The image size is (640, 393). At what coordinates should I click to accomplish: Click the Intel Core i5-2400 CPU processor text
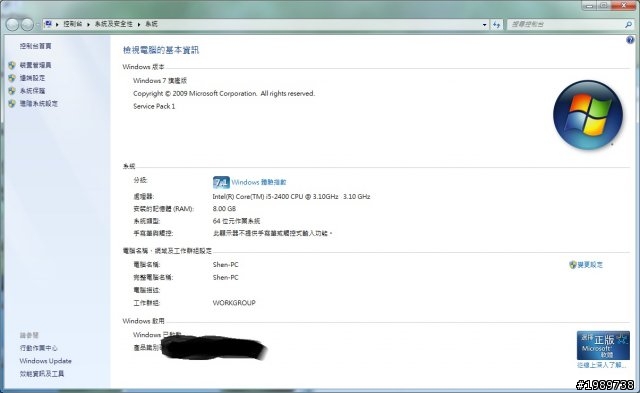click(x=291, y=196)
